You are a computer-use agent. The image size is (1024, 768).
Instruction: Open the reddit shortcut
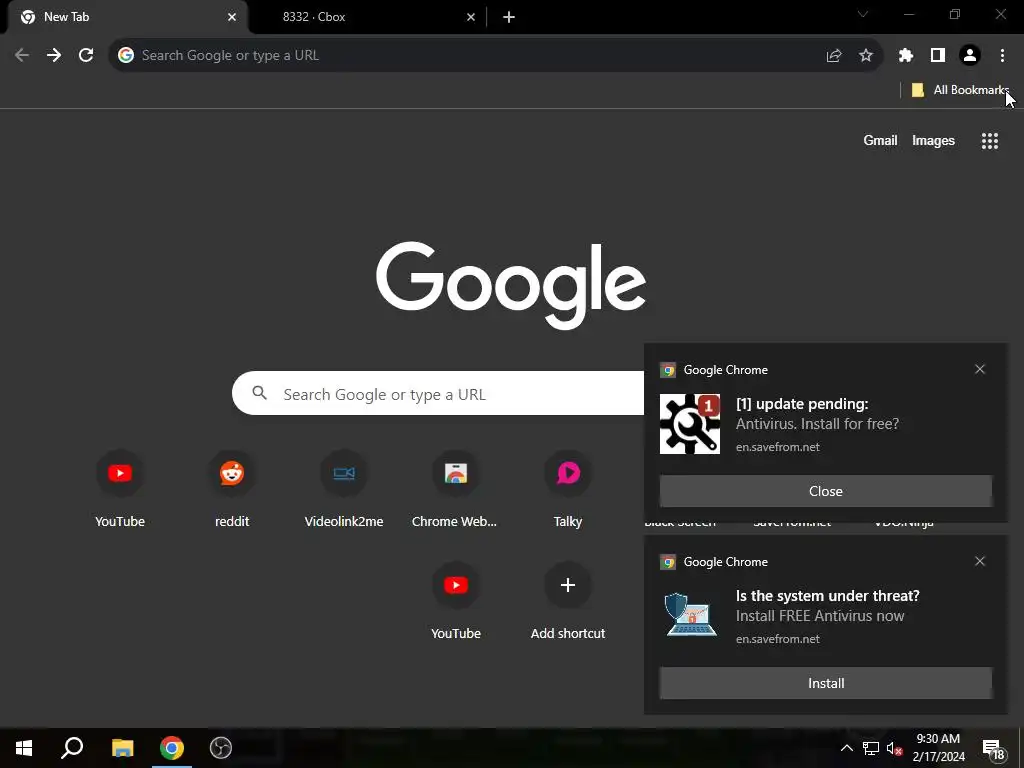232,488
